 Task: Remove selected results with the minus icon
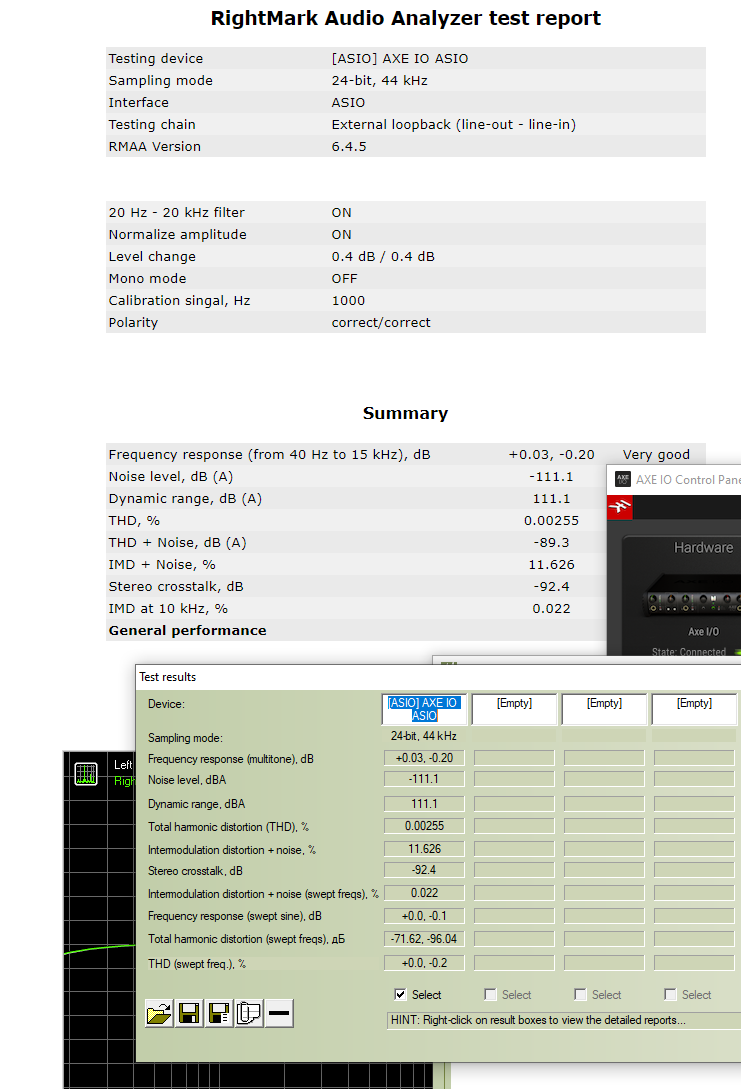279,1013
